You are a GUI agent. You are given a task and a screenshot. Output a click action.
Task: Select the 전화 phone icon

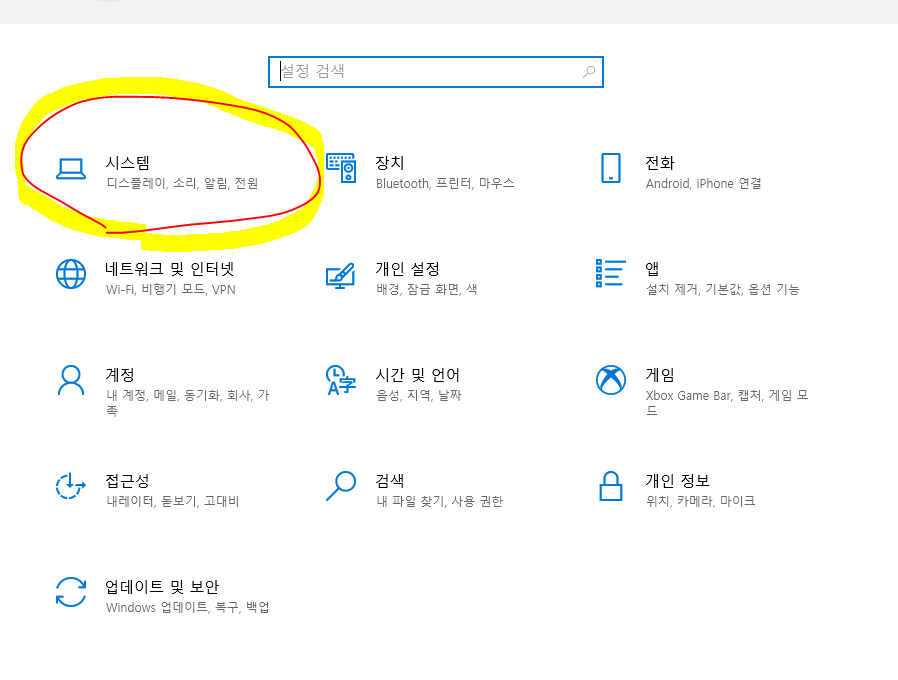(x=611, y=167)
